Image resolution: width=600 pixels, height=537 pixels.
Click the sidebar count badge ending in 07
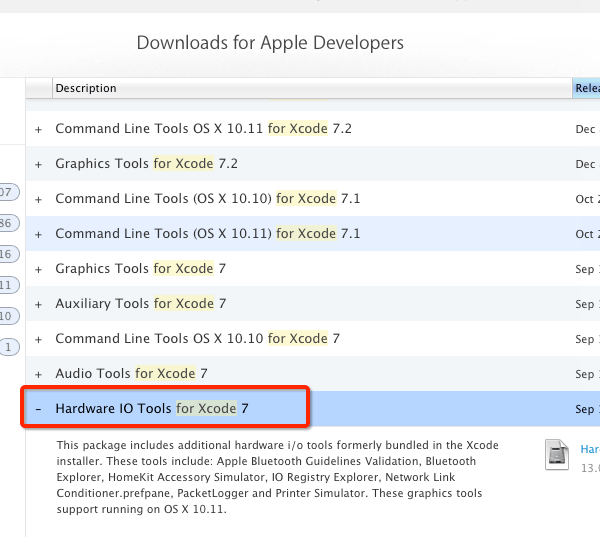[x=8, y=192]
